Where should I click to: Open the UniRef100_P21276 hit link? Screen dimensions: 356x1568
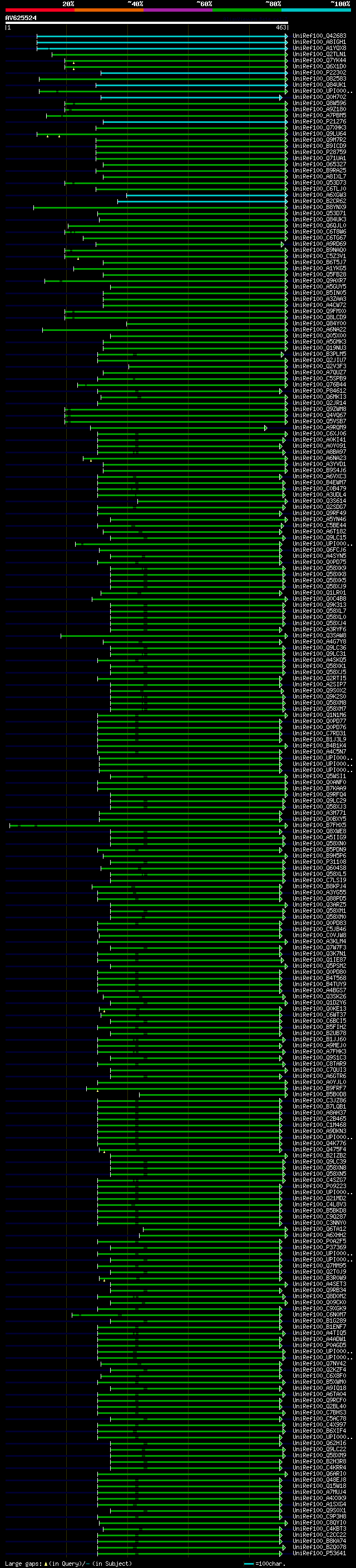coord(319,122)
